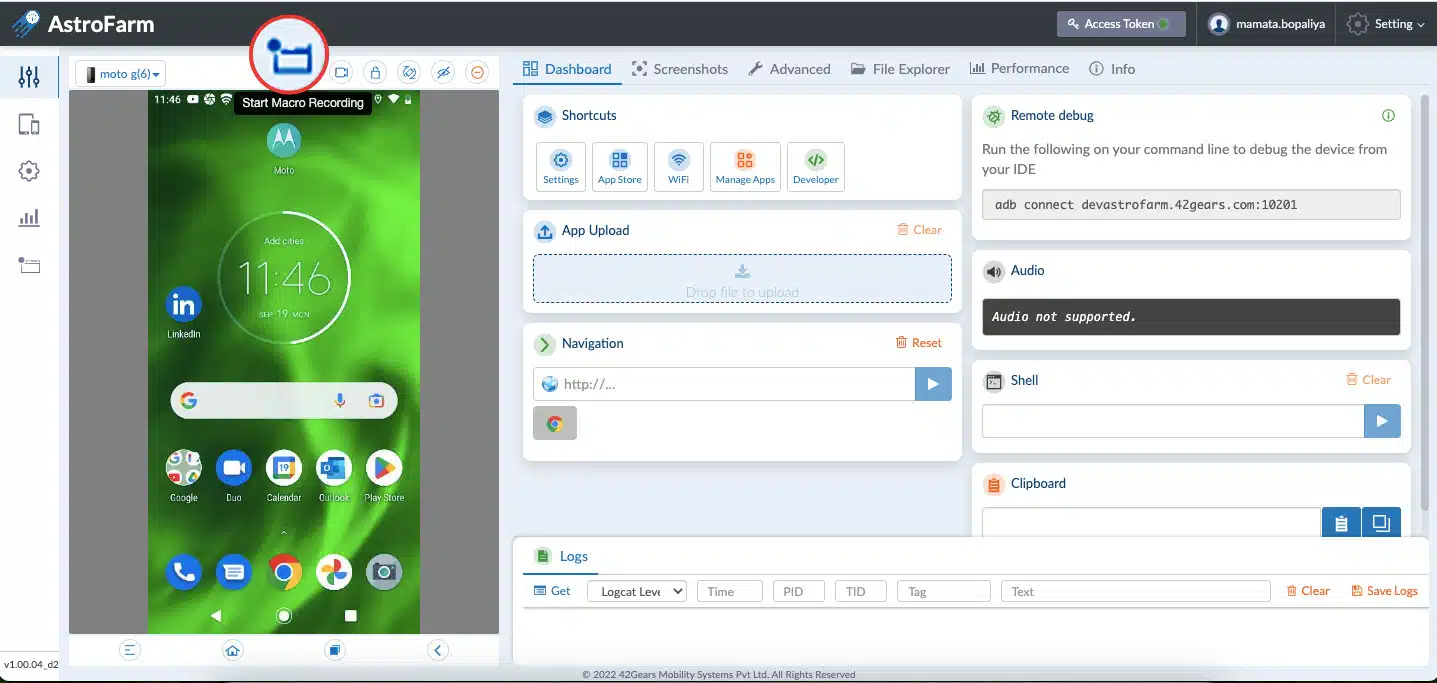Run shell command with the arrow button
This screenshot has width=1437, height=683.
tap(1382, 421)
